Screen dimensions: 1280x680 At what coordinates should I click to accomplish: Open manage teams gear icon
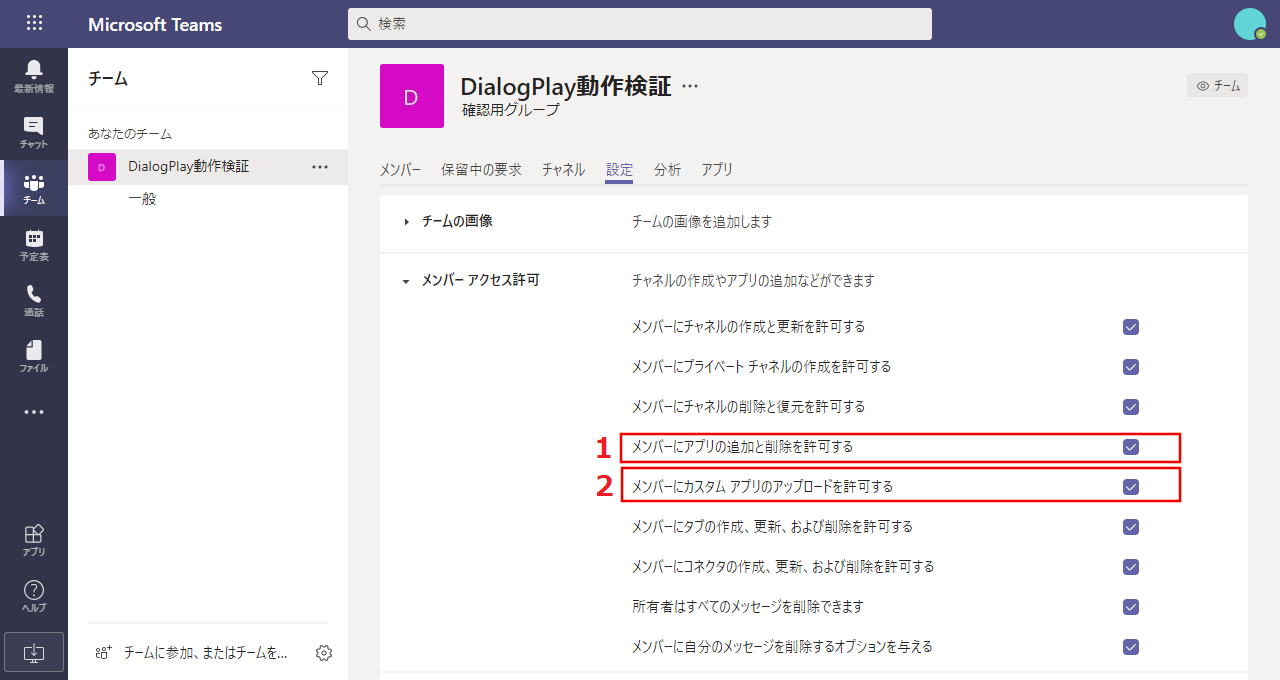(324, 653)
